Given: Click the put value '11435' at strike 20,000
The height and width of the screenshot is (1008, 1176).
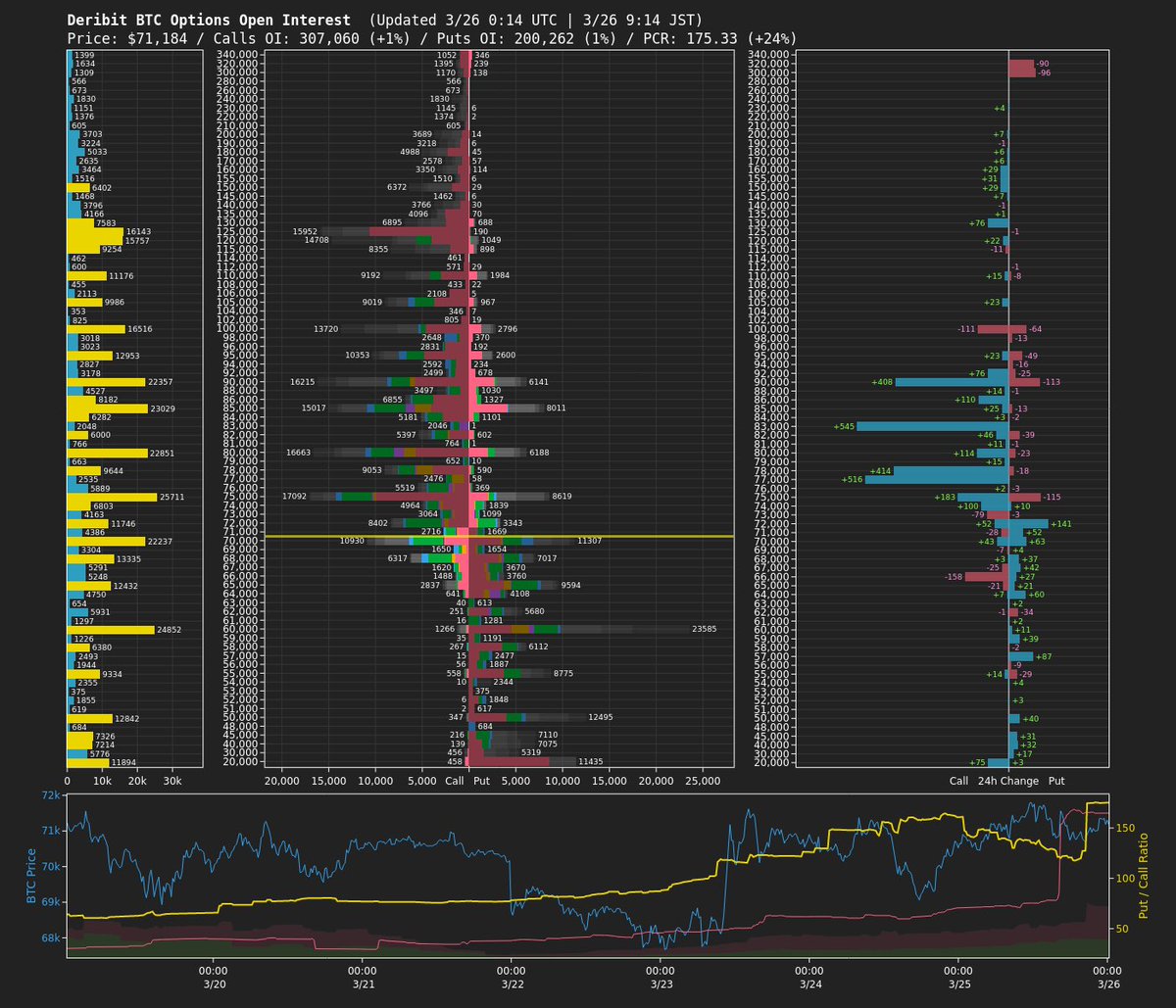Looking at the screenshot, I should tap(591, 762).
